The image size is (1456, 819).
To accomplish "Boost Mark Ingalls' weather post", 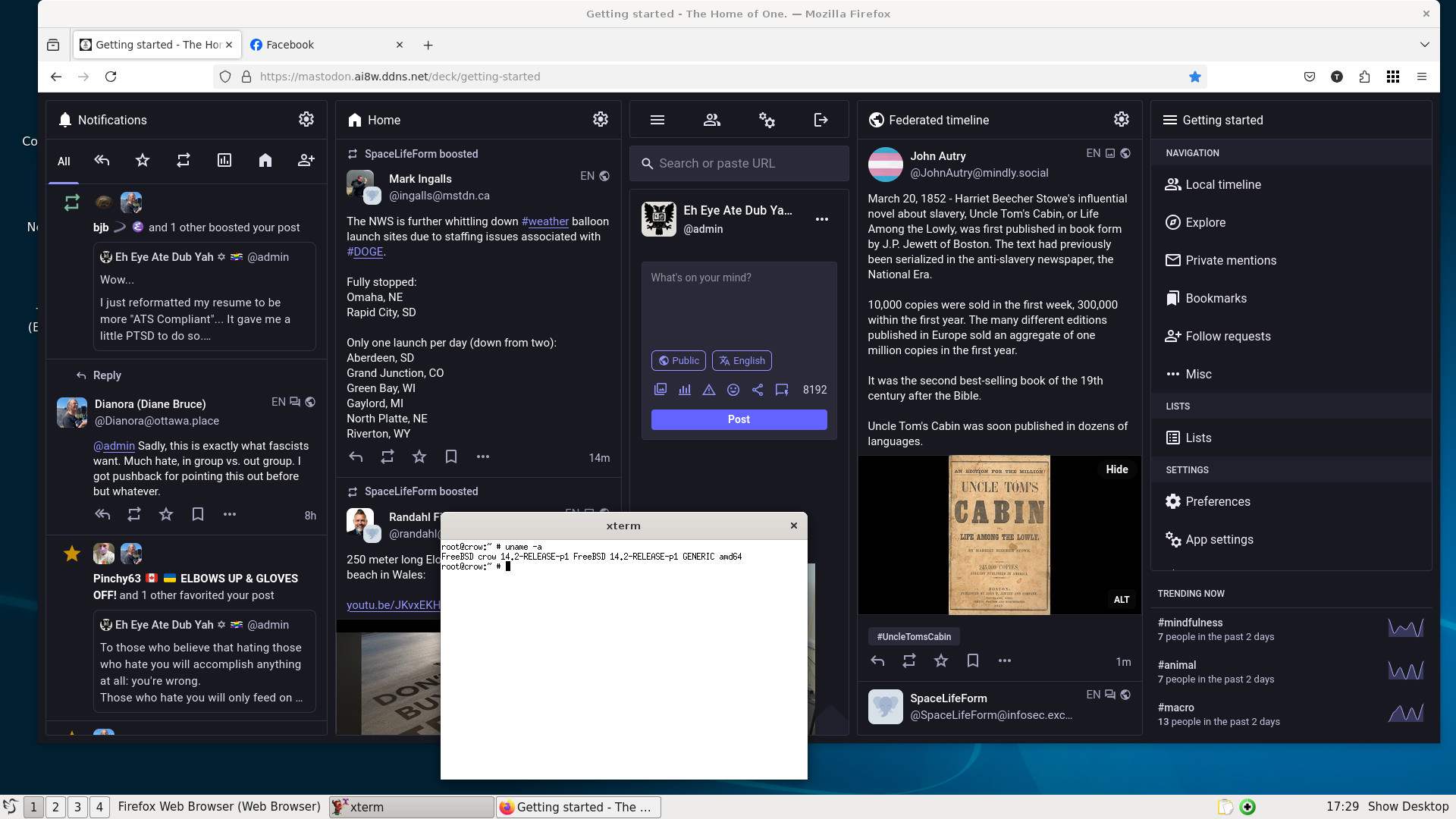I will (388, 457).
